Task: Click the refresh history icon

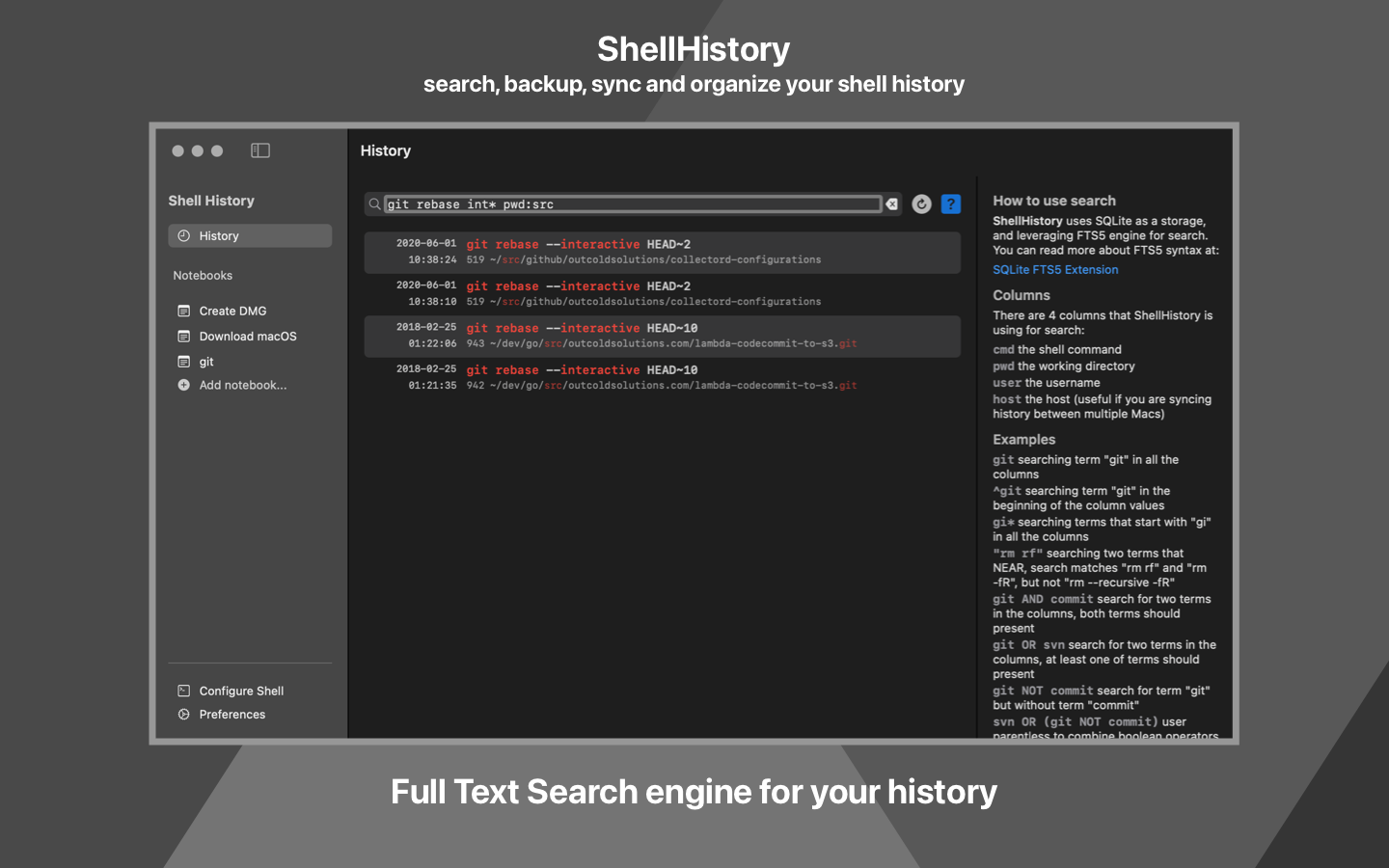Action: coord(922,204)
